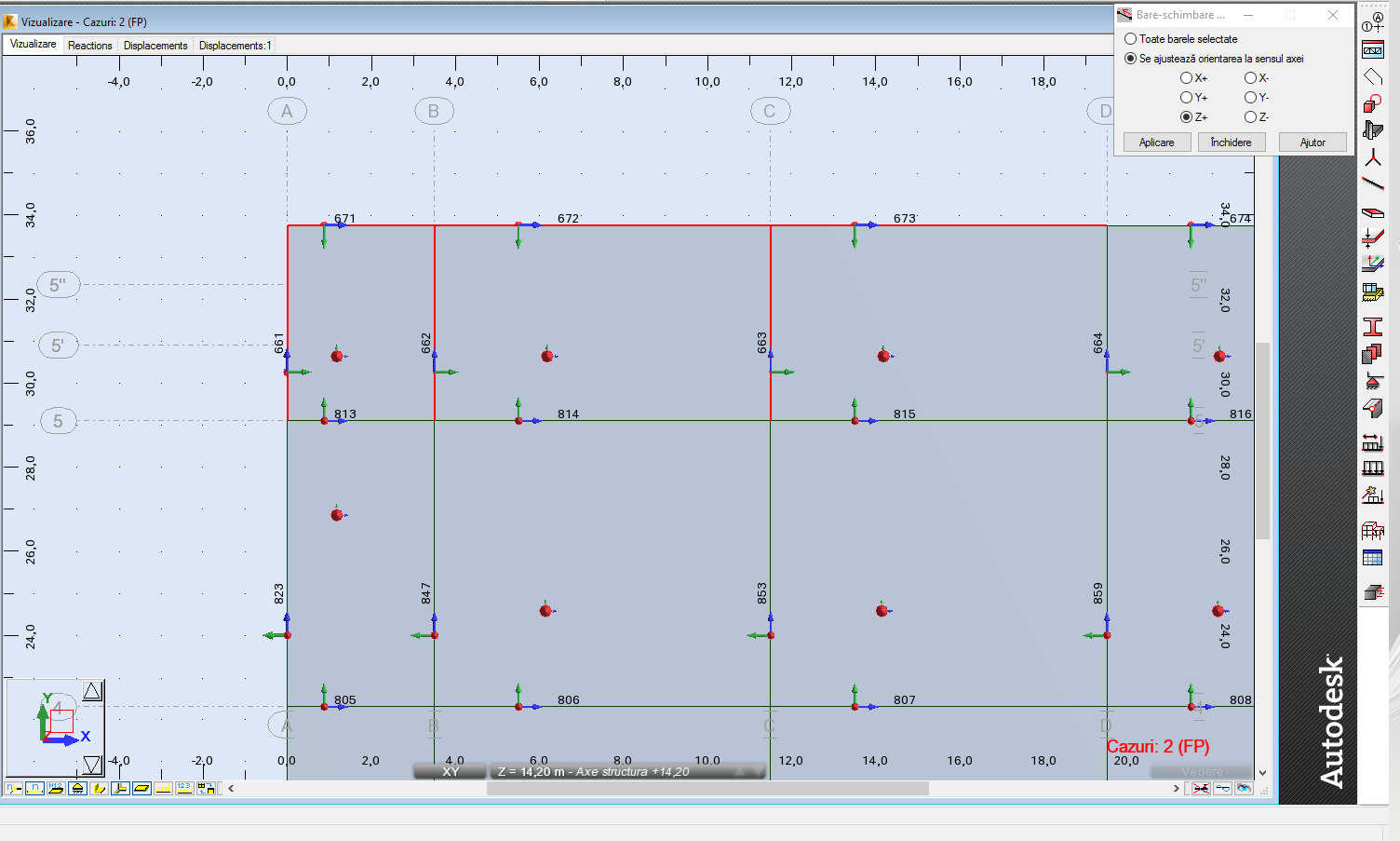This screenshot has width=1400, height=841.
Task: Click the up triangle in view navigator
Action: pos(92,691)
